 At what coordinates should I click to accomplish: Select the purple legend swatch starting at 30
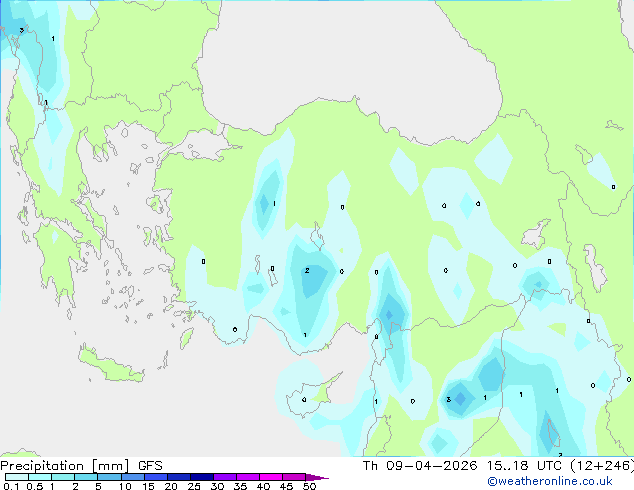225,477
